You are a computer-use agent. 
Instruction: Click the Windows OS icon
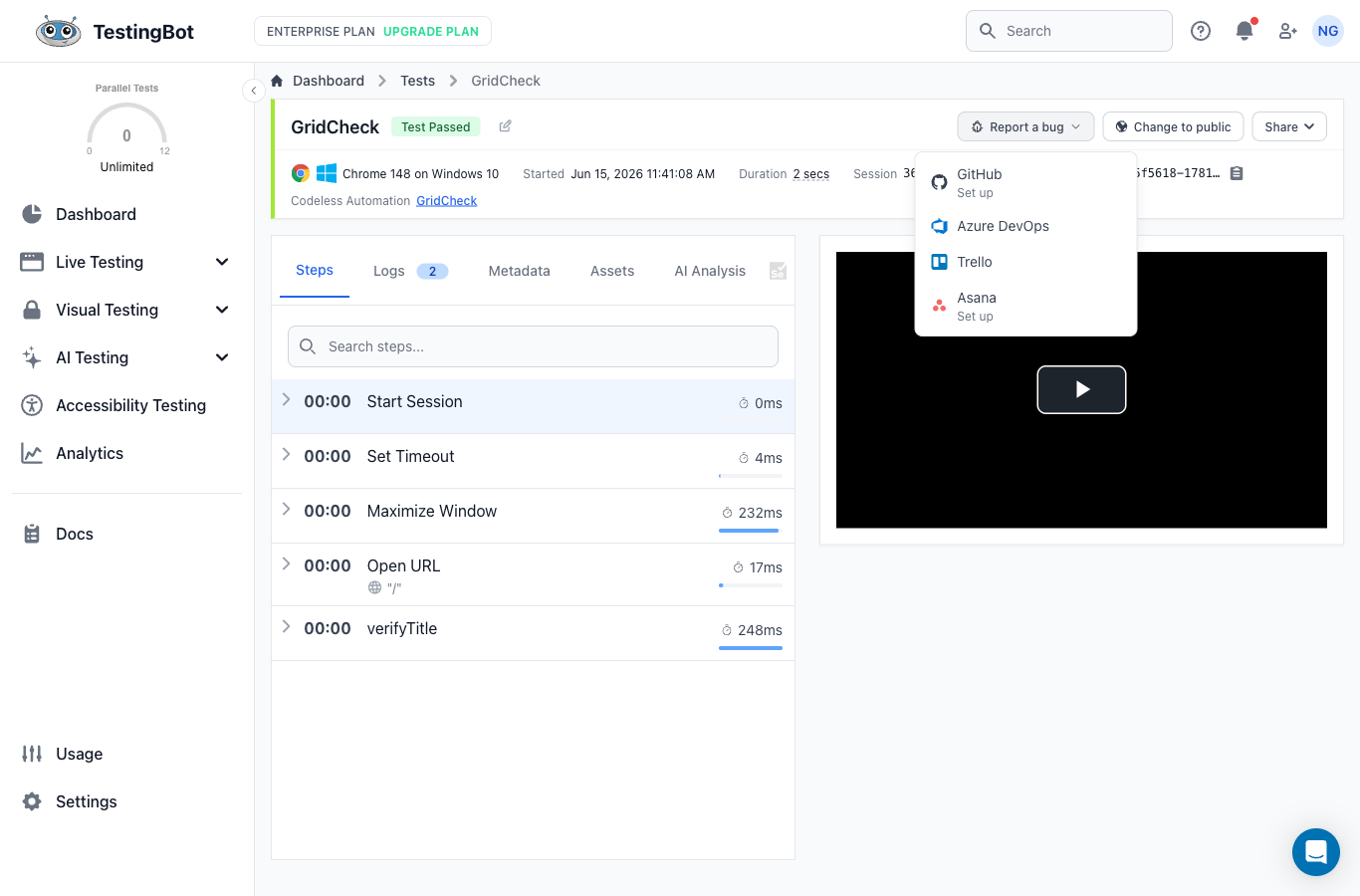click(x=326, y=173)
